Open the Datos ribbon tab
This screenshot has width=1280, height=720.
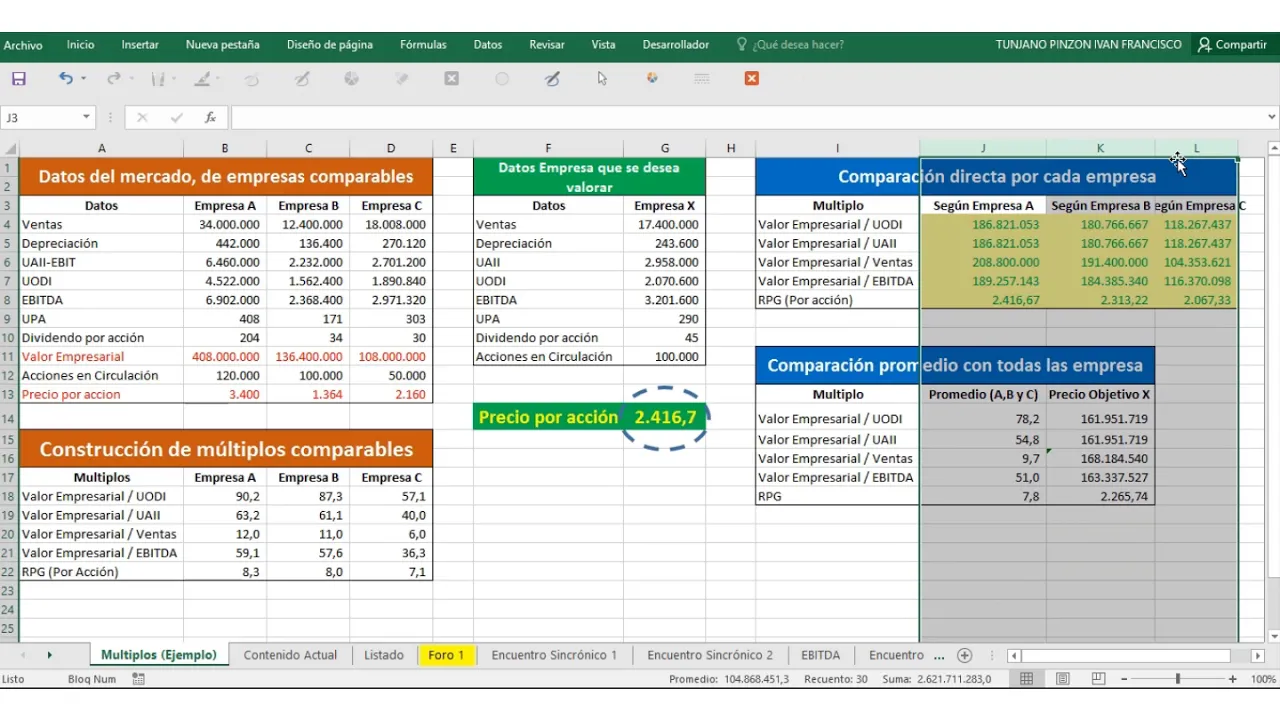click(488, 45)
